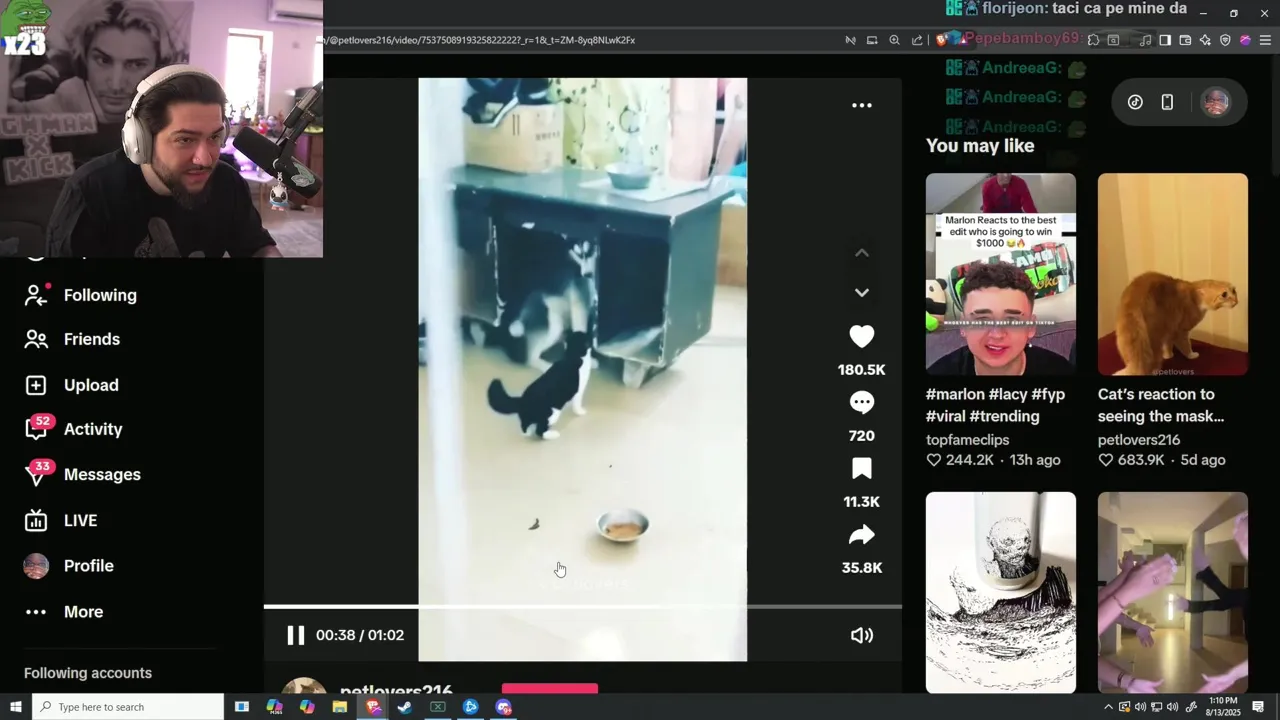Click the 244.2K likes count

[x=969, y=460]
